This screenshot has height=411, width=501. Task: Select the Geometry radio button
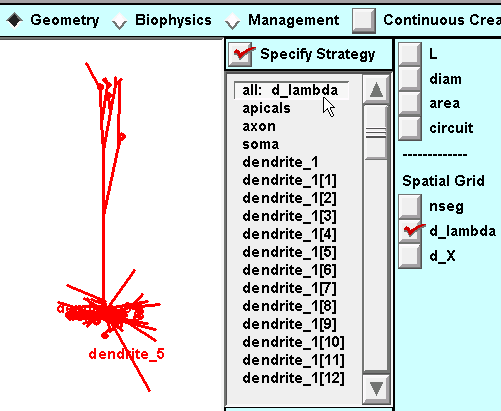tap(15, 20)
